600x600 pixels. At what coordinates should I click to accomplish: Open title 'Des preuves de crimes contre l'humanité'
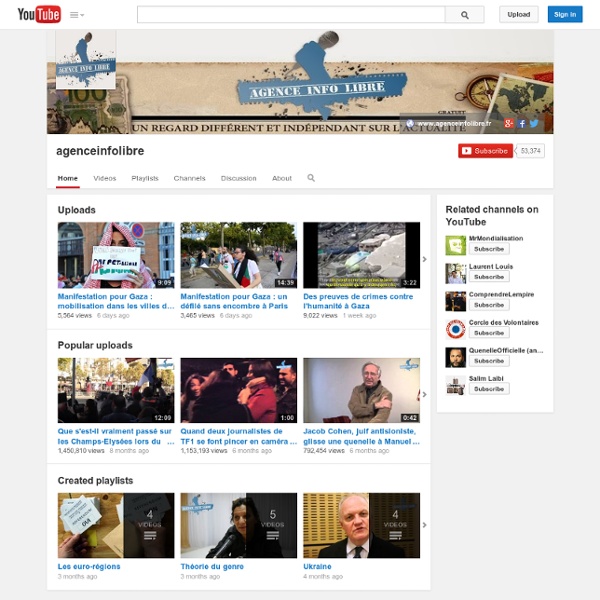coord(358,301)
